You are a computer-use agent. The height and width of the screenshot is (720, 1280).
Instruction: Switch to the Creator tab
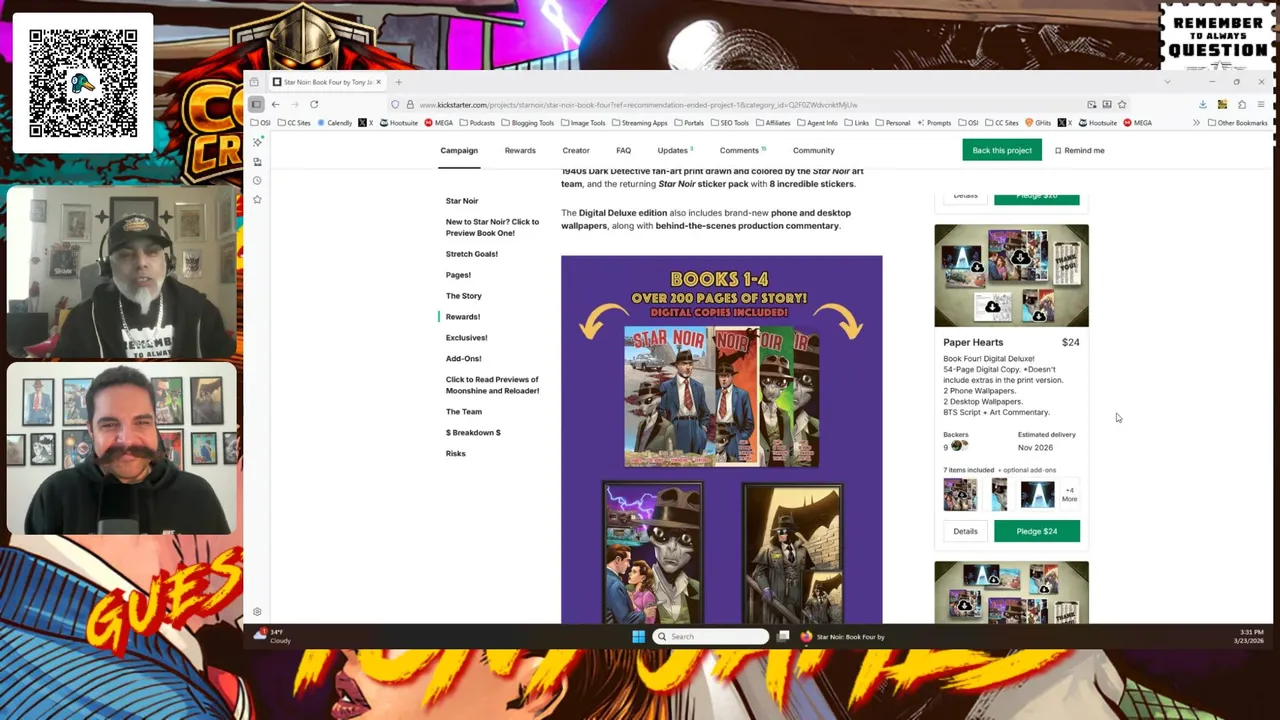(x=576, y=151)
